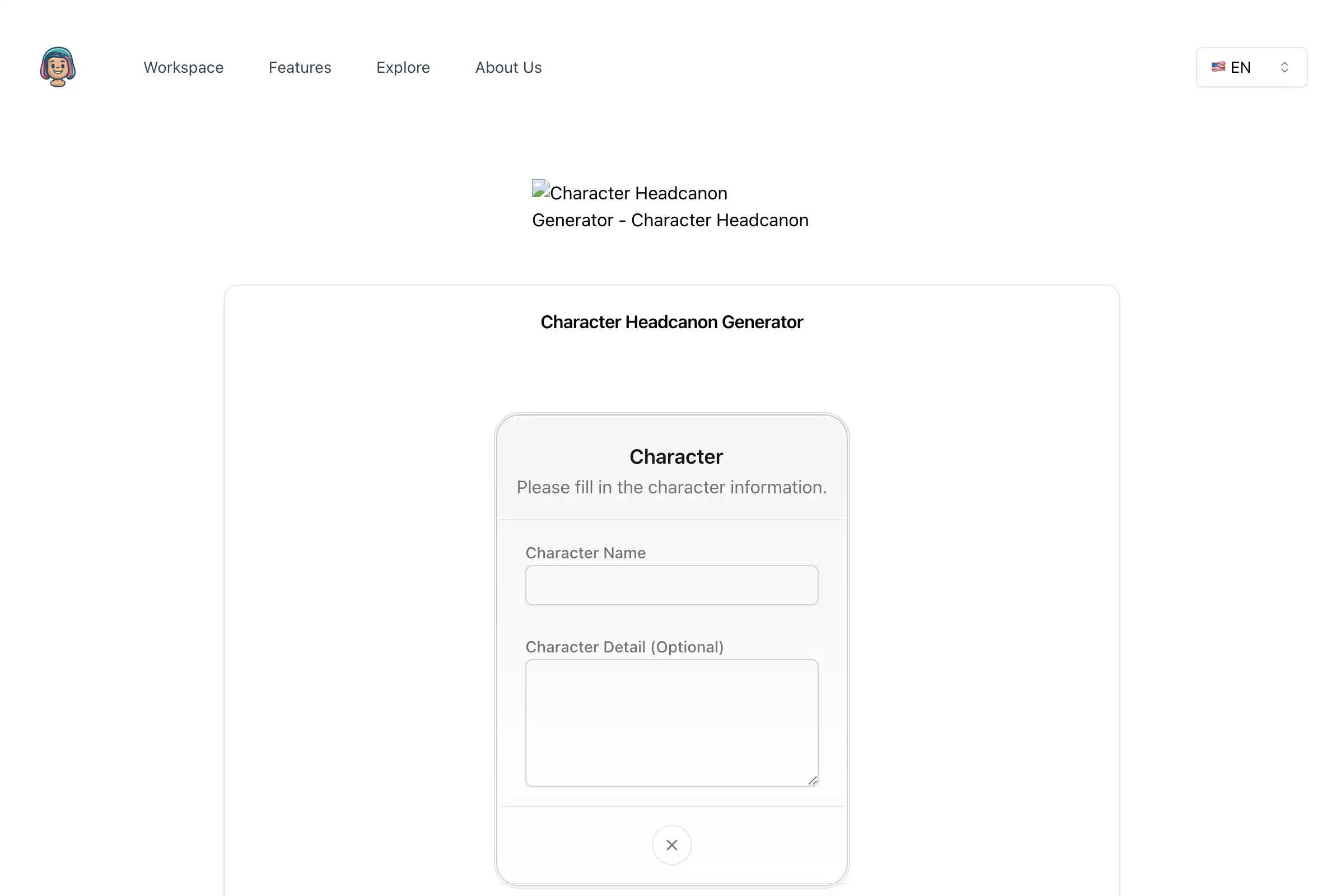Expand the Character detail optional field
The height and width of the screenshot is (896, 1344).
(x=813, y=780)
